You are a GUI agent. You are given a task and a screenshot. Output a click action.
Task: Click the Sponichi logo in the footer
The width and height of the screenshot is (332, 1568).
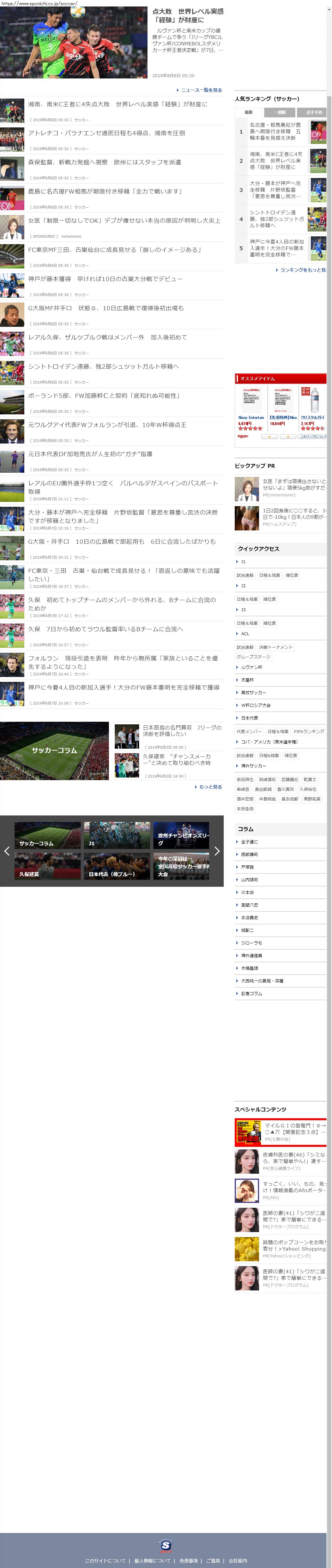pyautogui.click(x=166, y=1546)
